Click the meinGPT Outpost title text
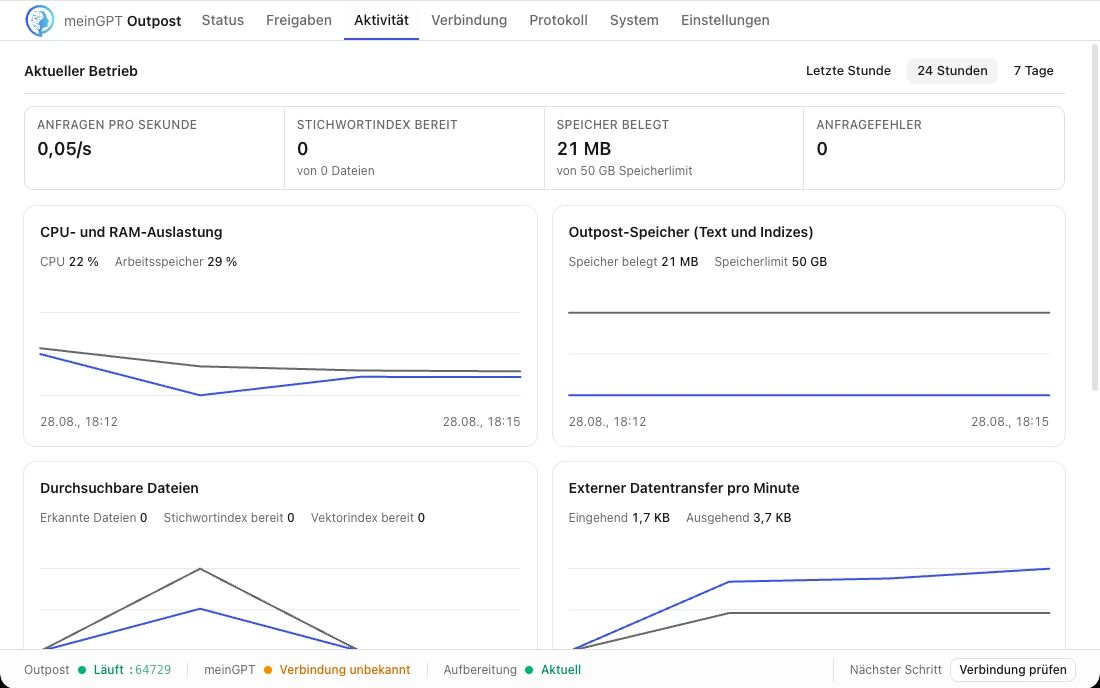Viewport: 1100px width, 688px height. [x=122, y=21]
